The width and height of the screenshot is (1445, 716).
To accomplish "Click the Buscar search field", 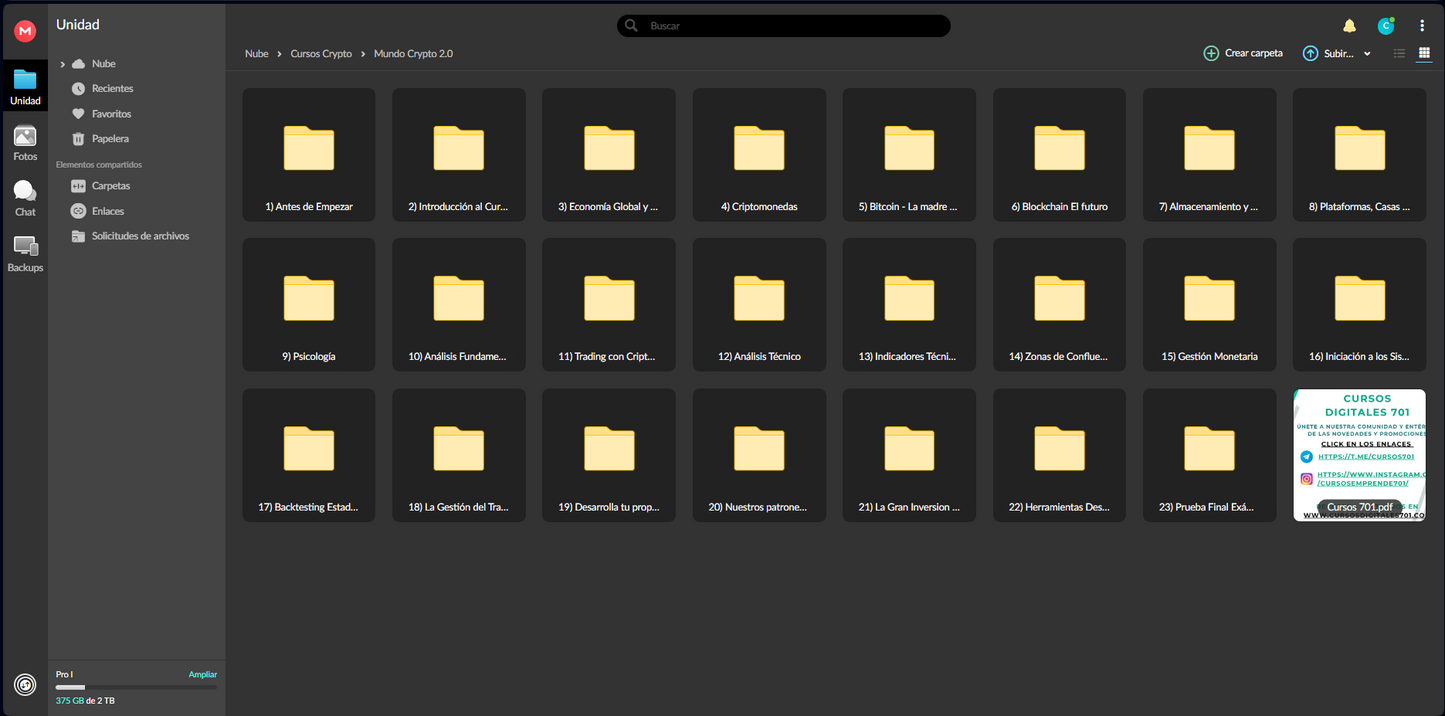I will click(x=785, y=26).
